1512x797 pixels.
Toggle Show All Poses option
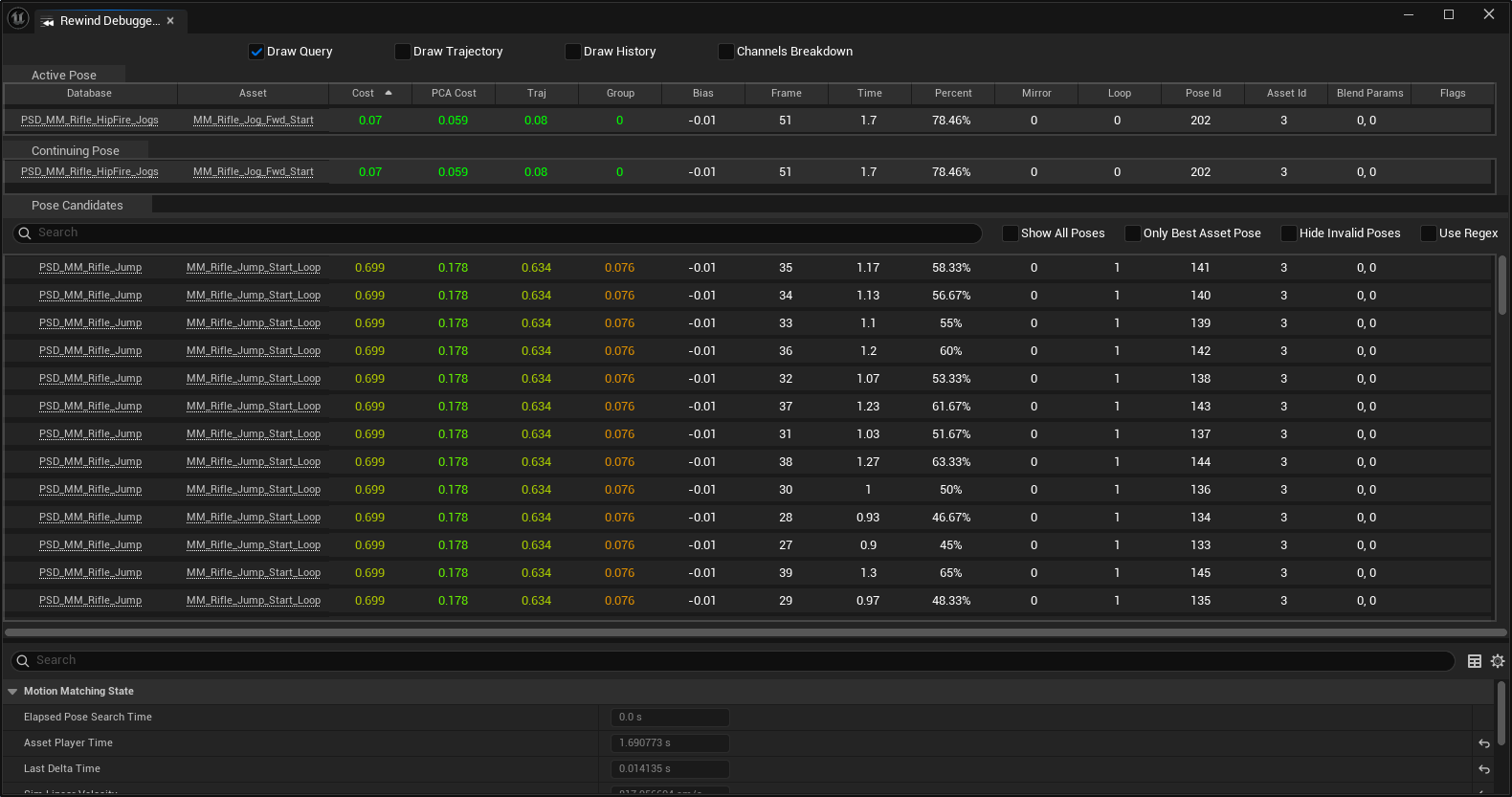tap(1011, 233)
